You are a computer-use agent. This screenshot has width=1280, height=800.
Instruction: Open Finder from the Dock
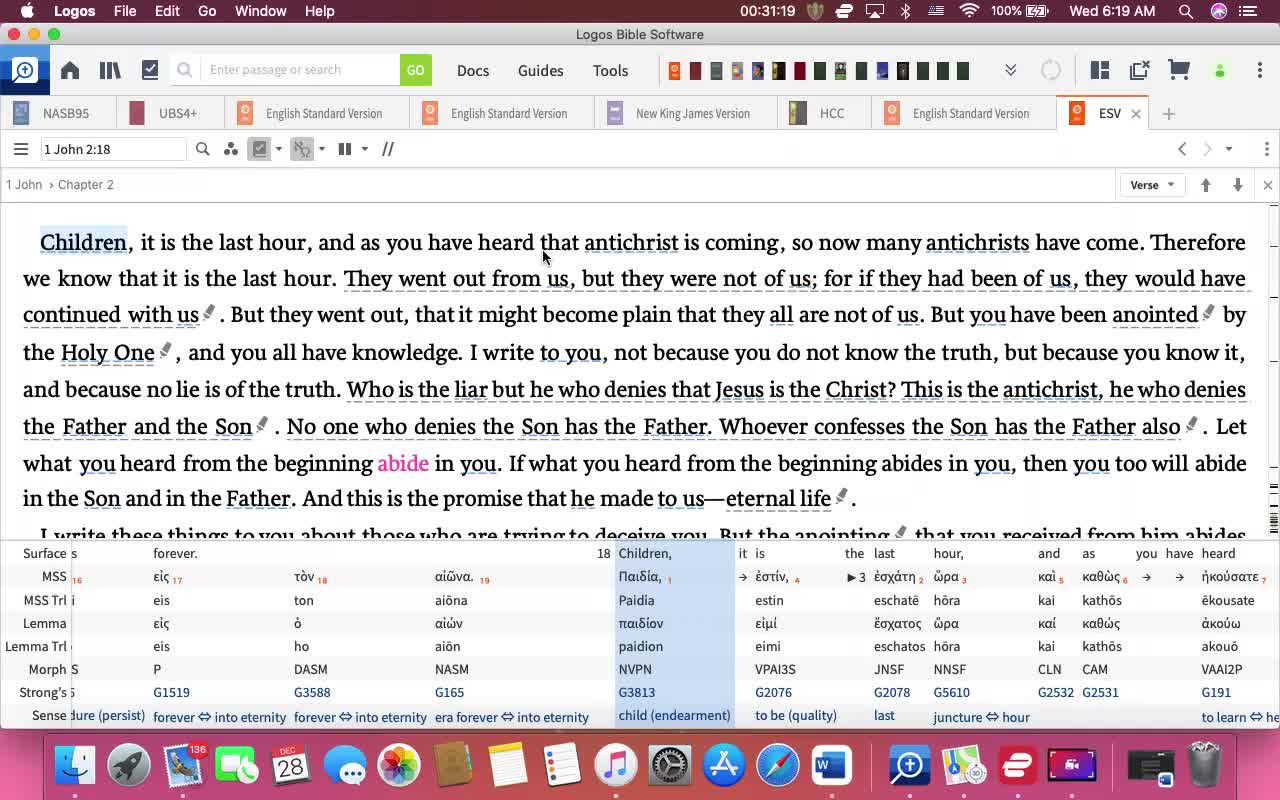pos(75,766)
